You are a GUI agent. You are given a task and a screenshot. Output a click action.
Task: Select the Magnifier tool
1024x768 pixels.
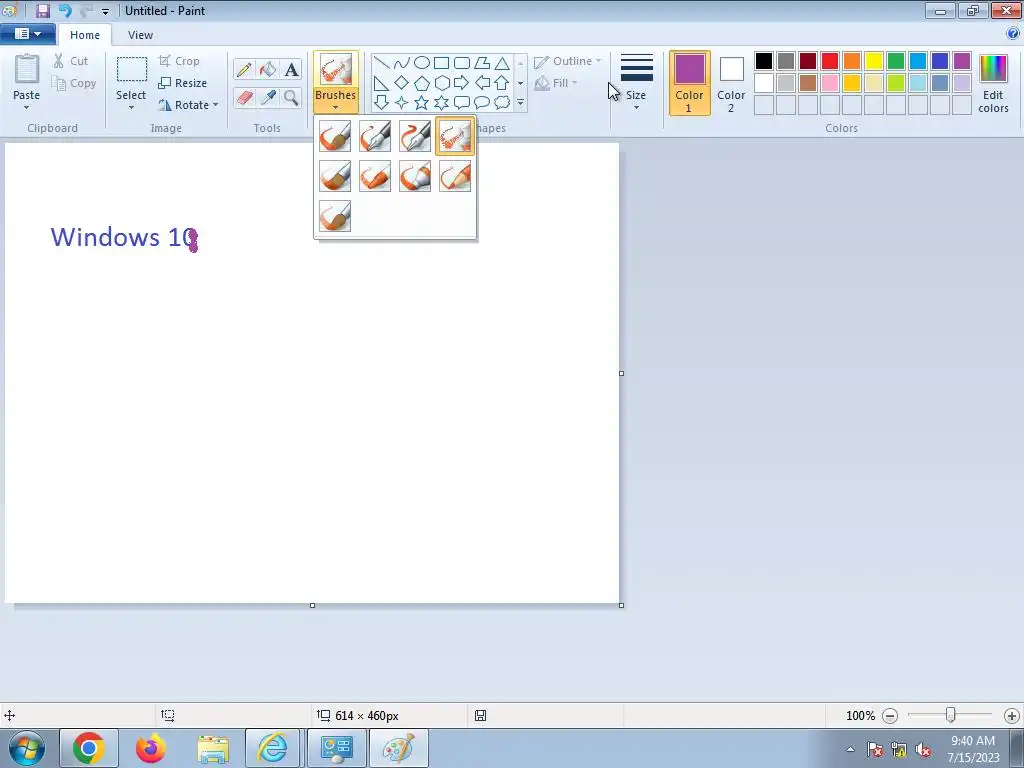coord(291,97)
